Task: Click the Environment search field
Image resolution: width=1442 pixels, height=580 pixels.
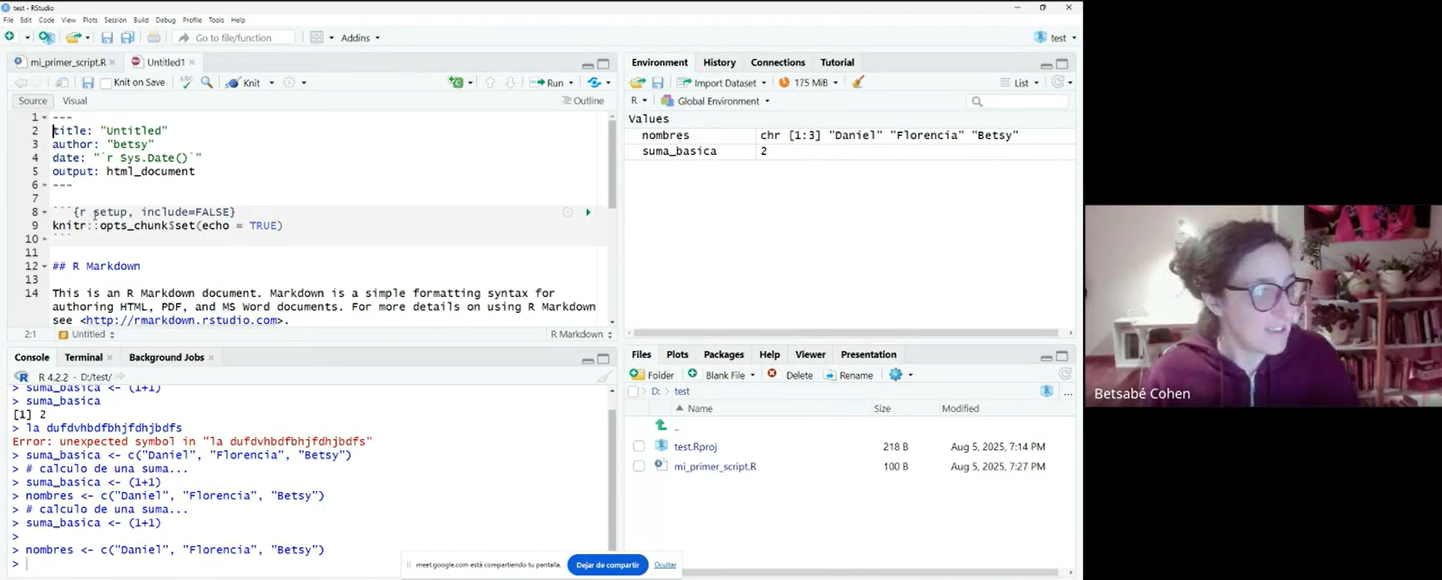Action: coord(1020,101)
